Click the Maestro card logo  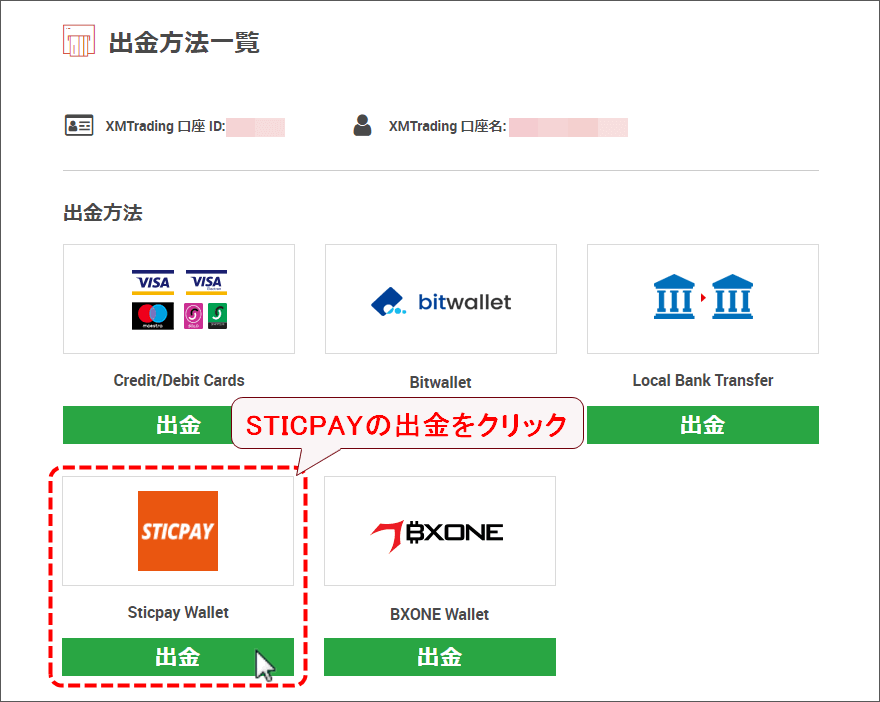point(153,316)
